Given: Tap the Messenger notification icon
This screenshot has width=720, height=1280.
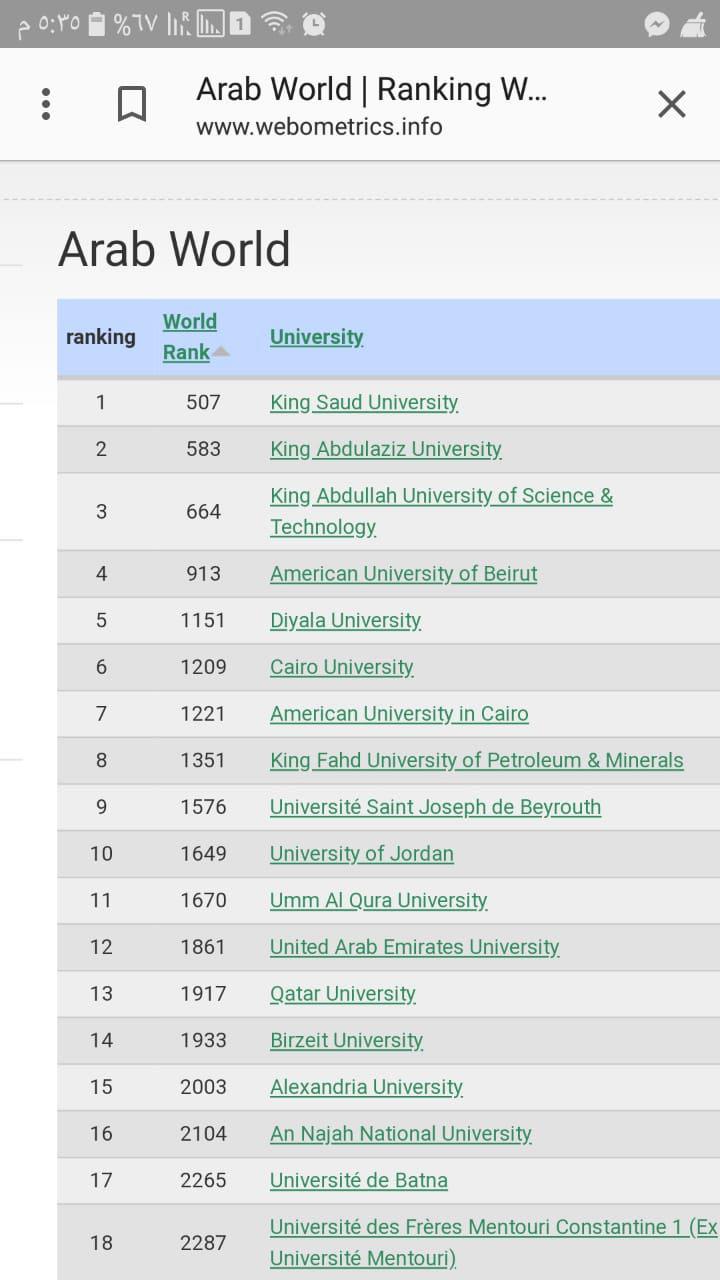Looking at the screenshot, I should (657, 24).
